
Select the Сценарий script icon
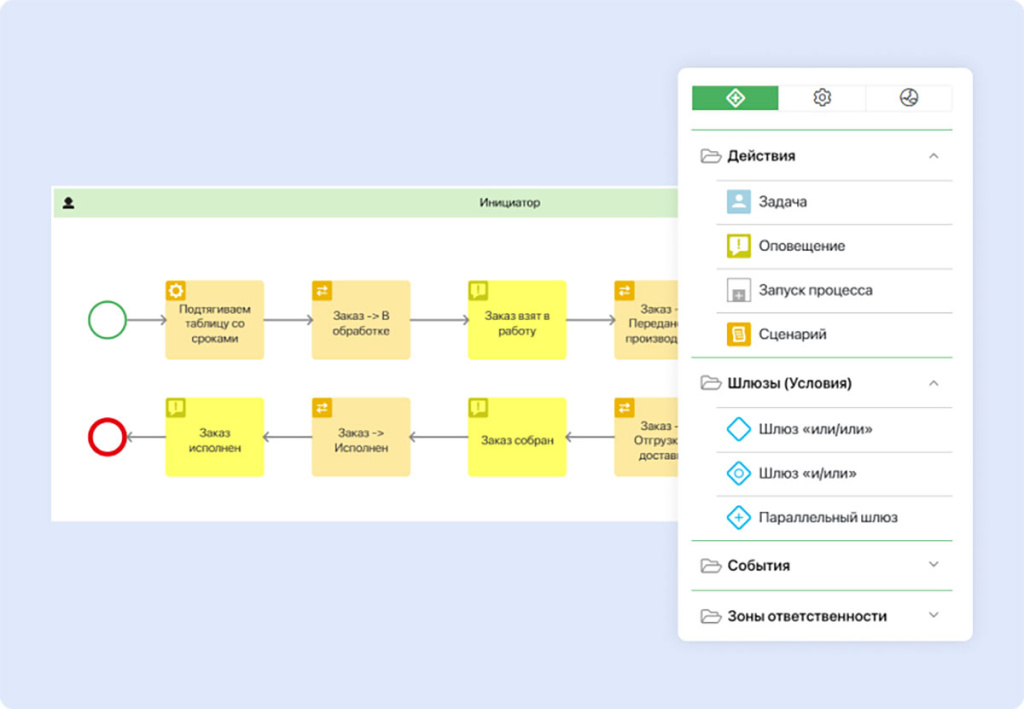pos(738,334)
